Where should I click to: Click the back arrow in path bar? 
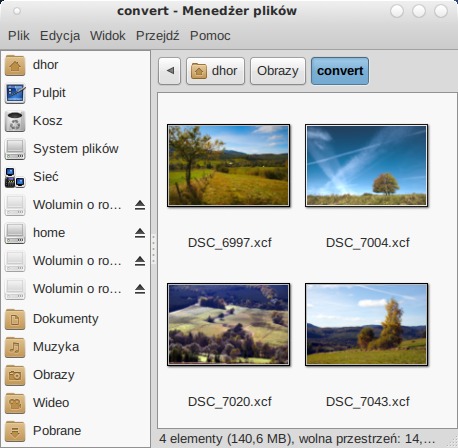(170, 71)
